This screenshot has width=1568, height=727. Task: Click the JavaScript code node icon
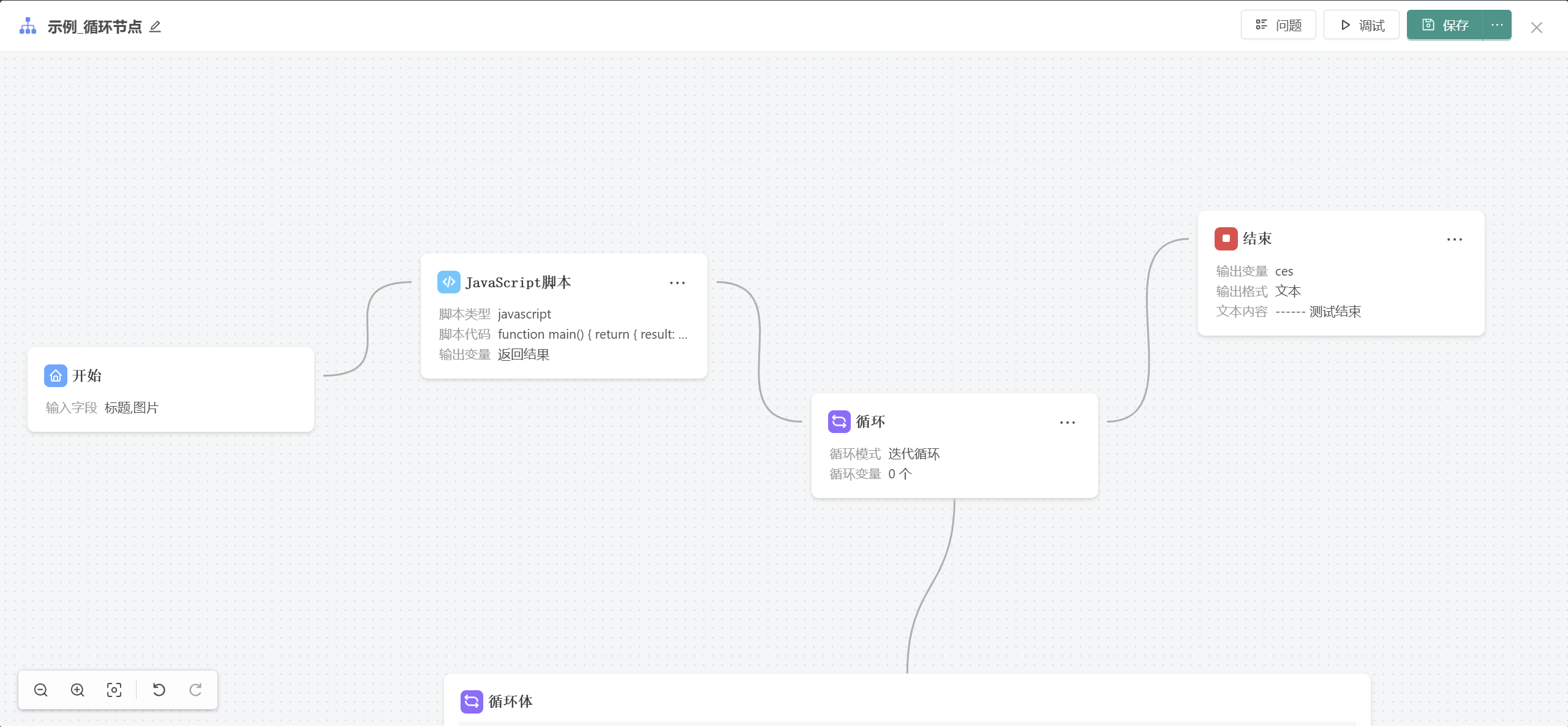click(448, 282)
